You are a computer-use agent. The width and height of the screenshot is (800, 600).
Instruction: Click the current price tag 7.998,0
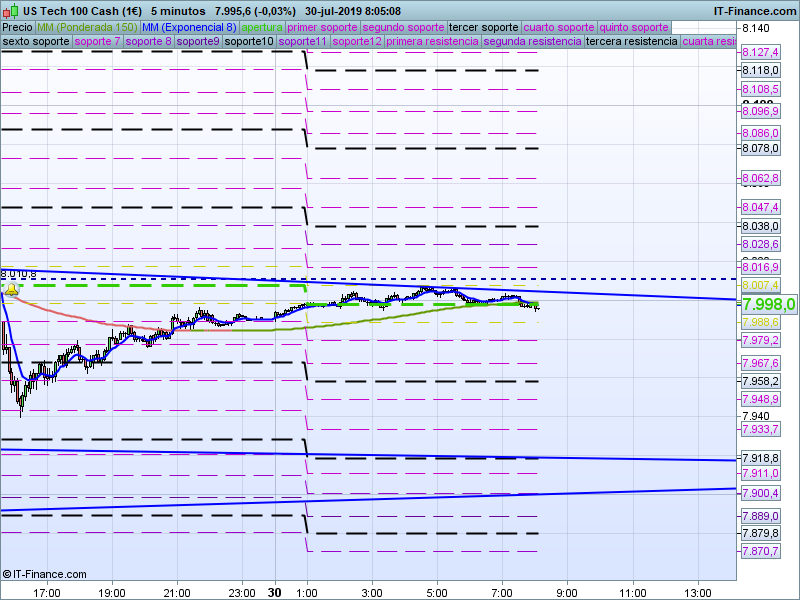768,304
